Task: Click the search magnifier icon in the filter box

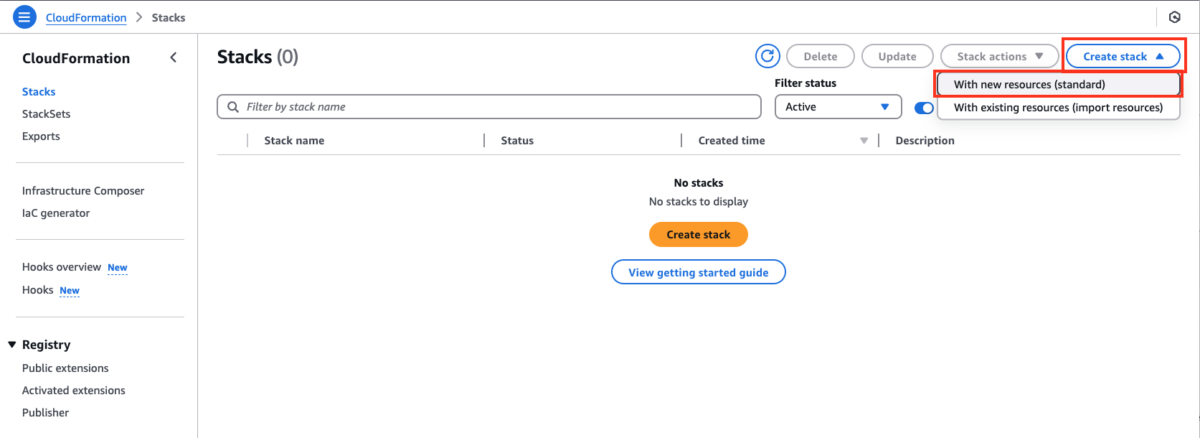Action: pos(233,106)
